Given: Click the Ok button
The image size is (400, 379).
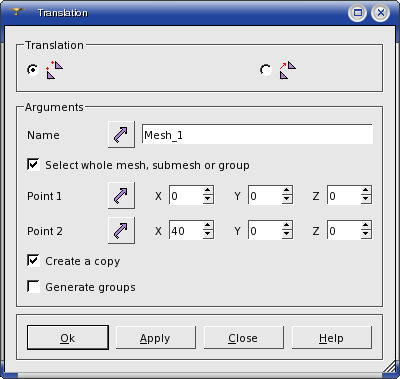Looking at the screenshot, I should pos(68,338).
